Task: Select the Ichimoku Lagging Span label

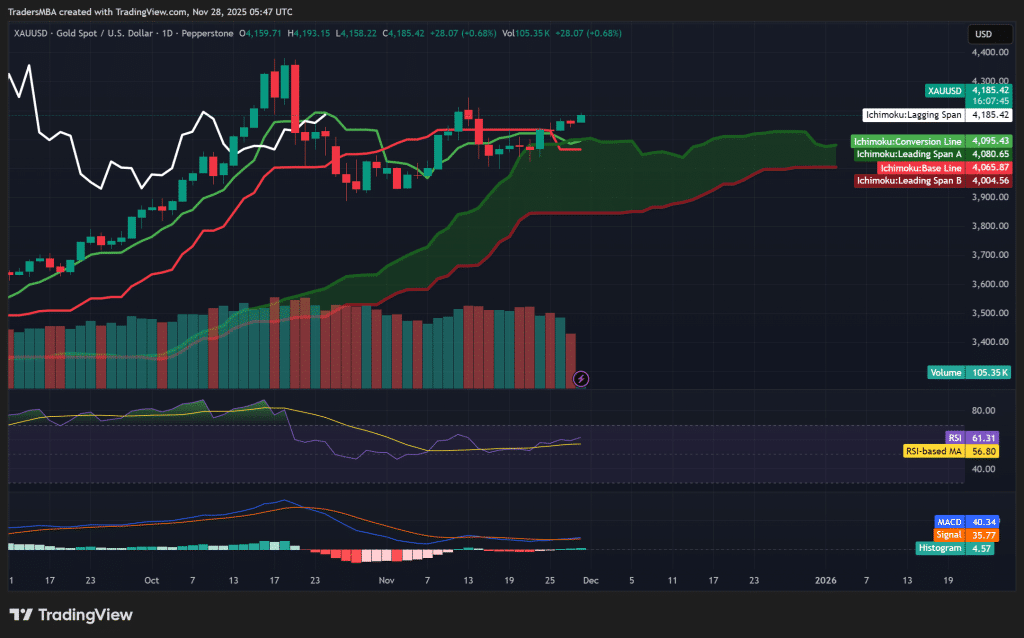Action: (x=913, y=115)
